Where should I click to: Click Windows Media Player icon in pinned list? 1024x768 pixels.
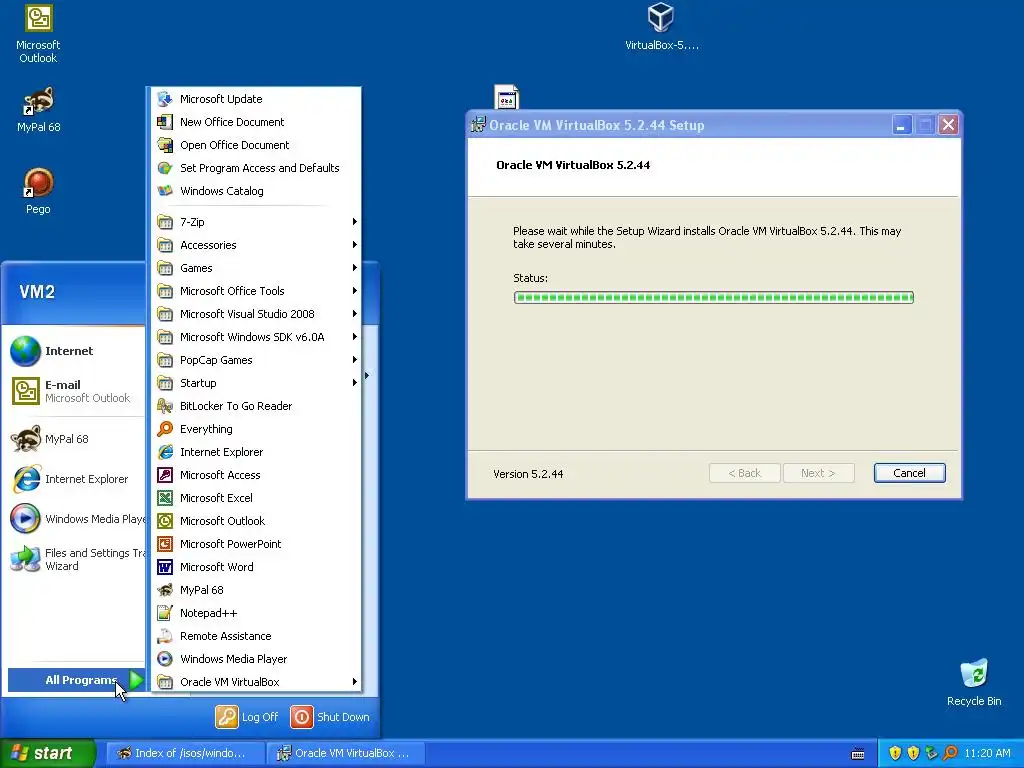click(x=25, y=519)
